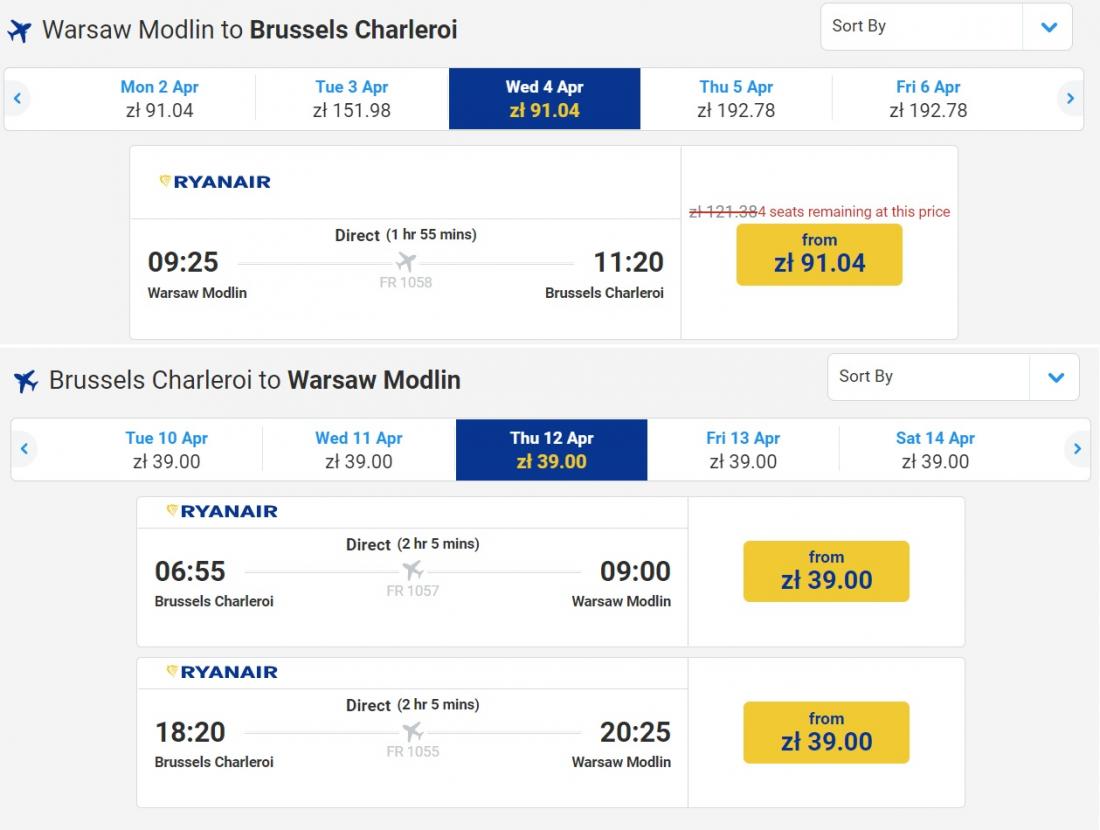Choose Mon 2 Apr fare zł 91.04

pos(160,99)
